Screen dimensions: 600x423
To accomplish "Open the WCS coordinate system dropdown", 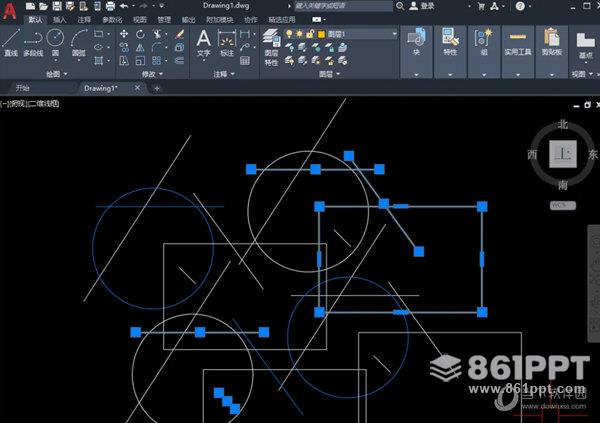I will coord(562,205).
